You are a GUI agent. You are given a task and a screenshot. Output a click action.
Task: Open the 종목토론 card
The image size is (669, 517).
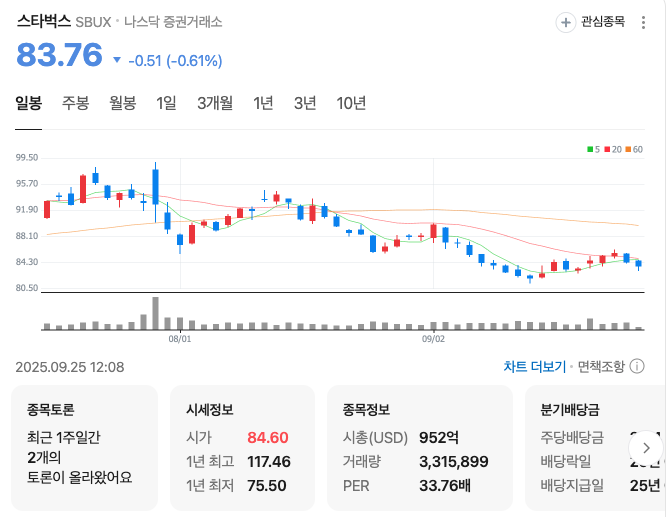click(84, 447)
